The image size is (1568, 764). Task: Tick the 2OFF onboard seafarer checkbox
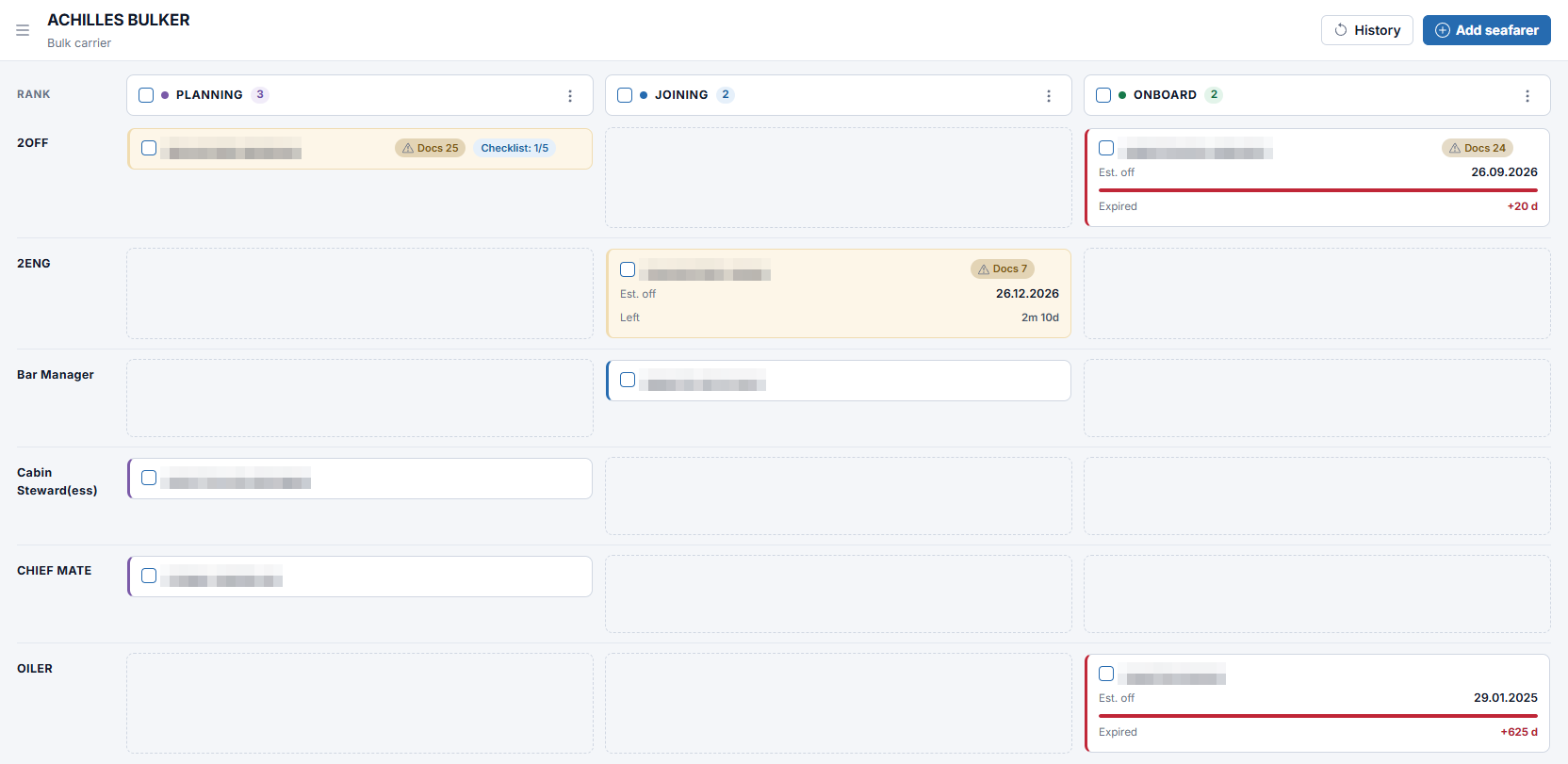point(1106,148)
